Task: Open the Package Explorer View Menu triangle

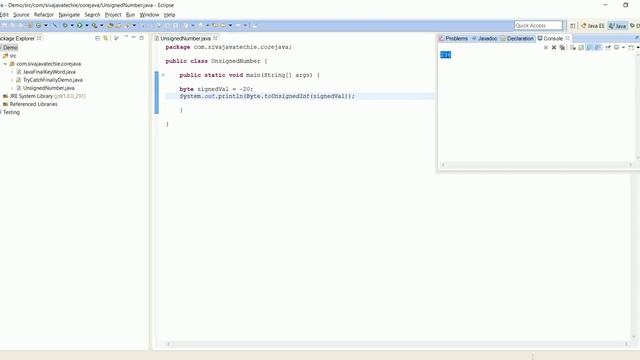Action: point(126,37)
